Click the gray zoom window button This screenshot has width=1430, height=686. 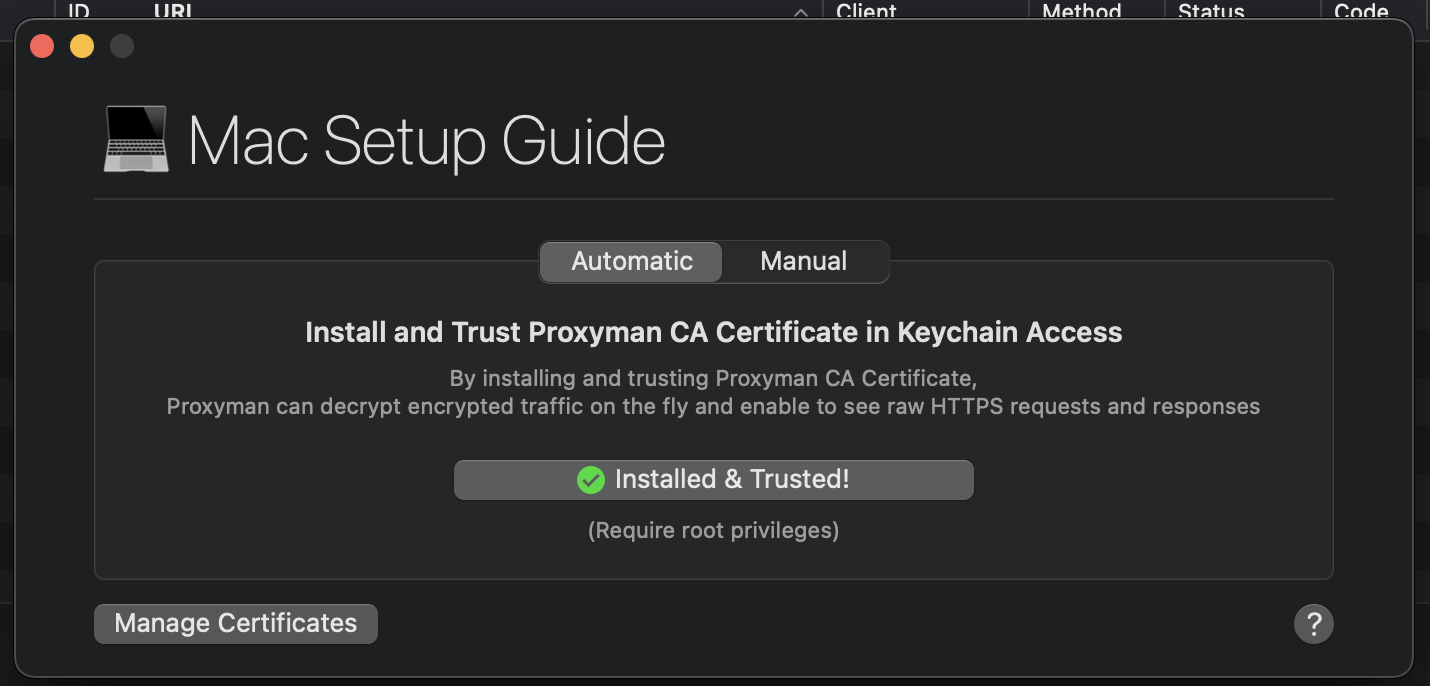click(122, 46)
